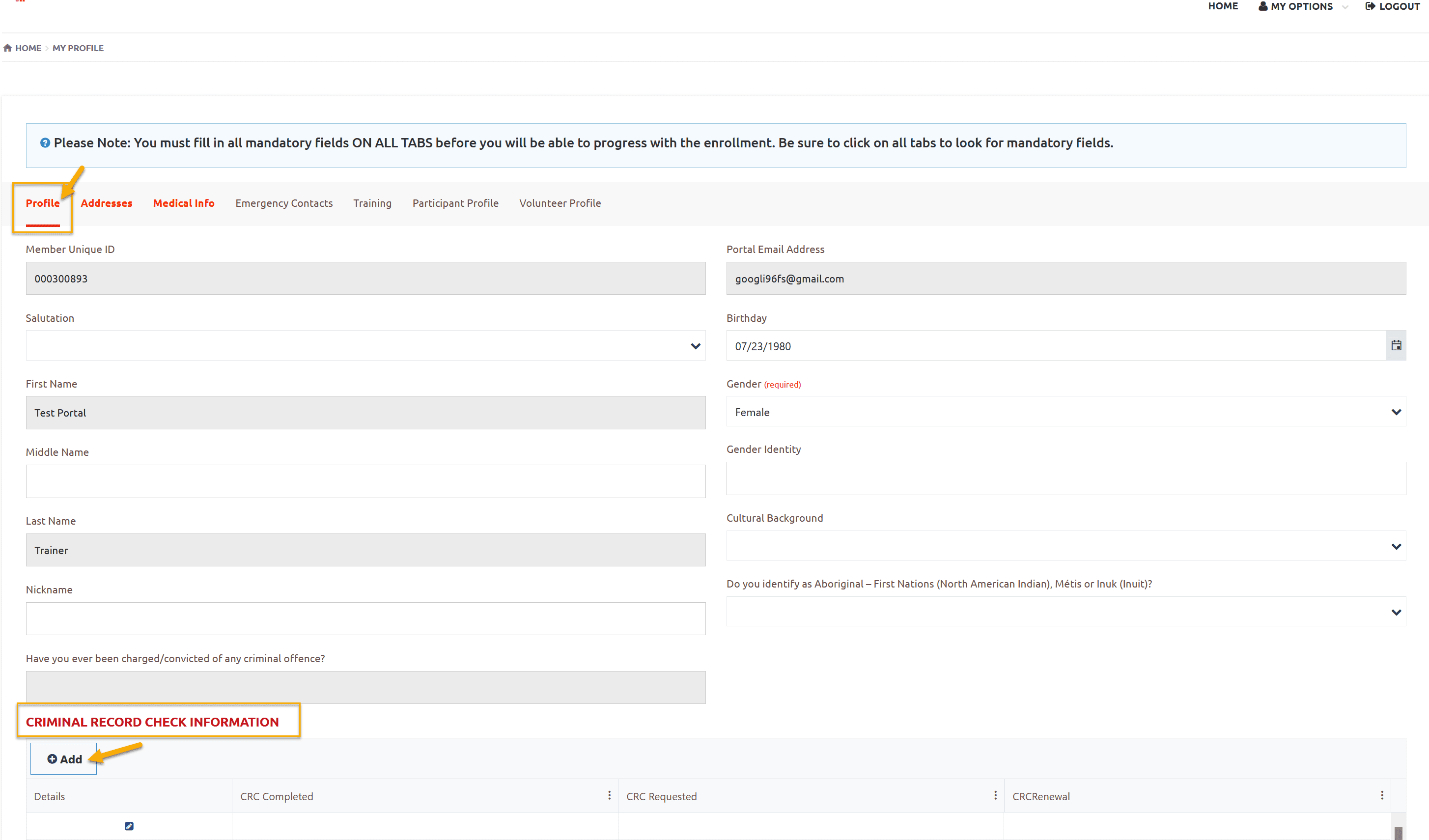Screen dimensions: 1429x840
Task: Click the edit pencil icon in Details row
Action: tap(129, 826)
